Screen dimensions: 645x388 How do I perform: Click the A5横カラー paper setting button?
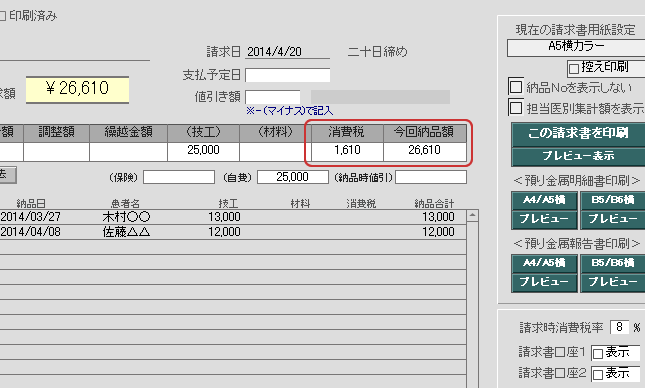576,48
